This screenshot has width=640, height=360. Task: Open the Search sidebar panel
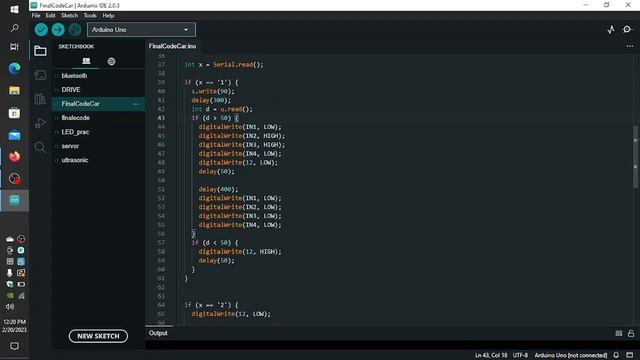40,147
